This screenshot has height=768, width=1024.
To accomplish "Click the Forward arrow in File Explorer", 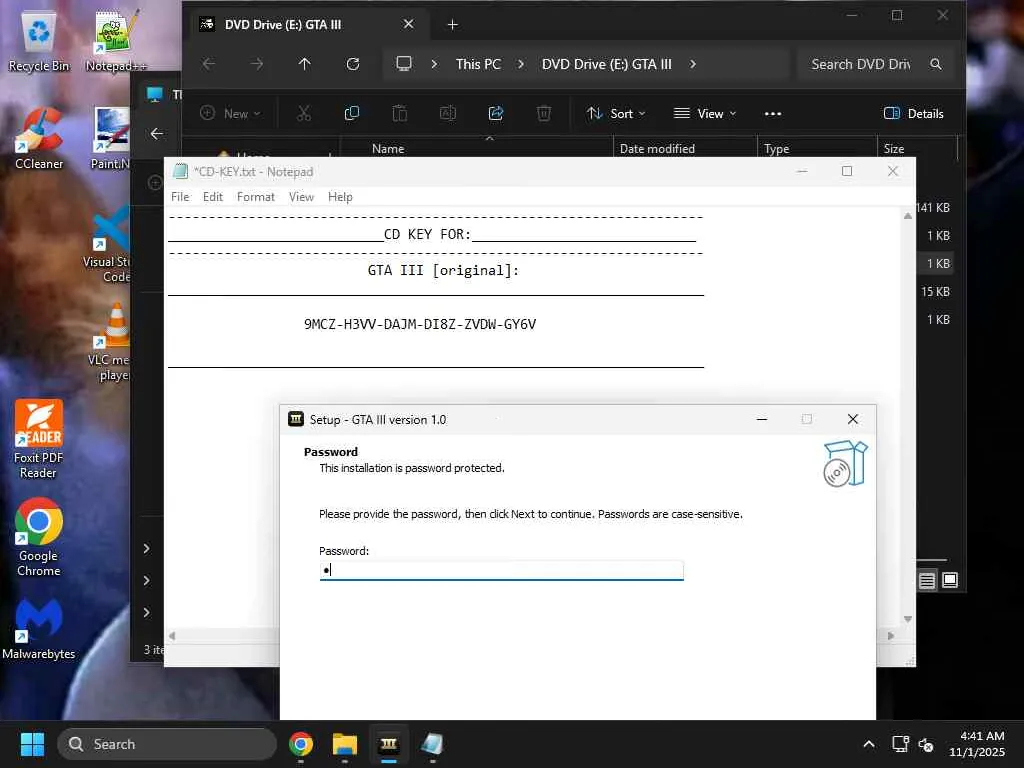I will pos(257,64).
